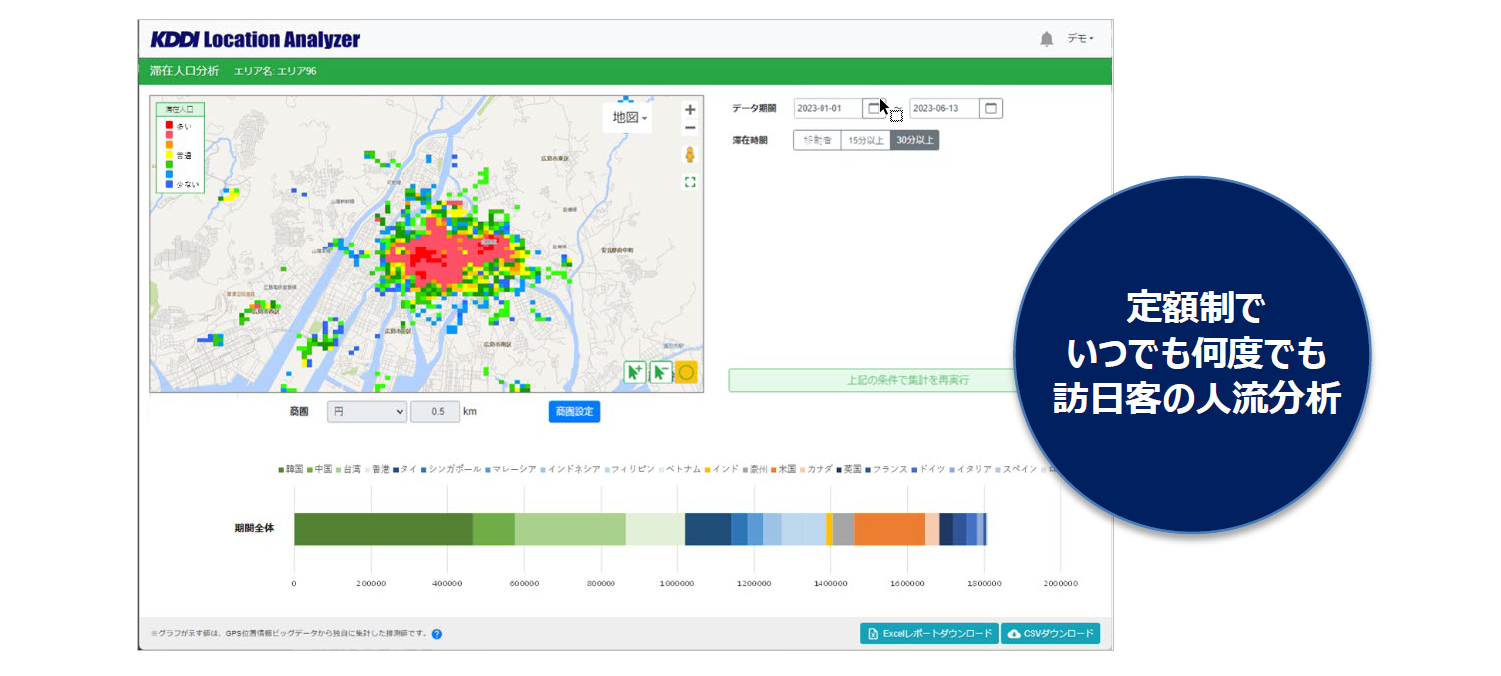Select the orange circle drawing tool
Image resolution: width=1501 pixels, height=676 pixels.
point(687,373)
